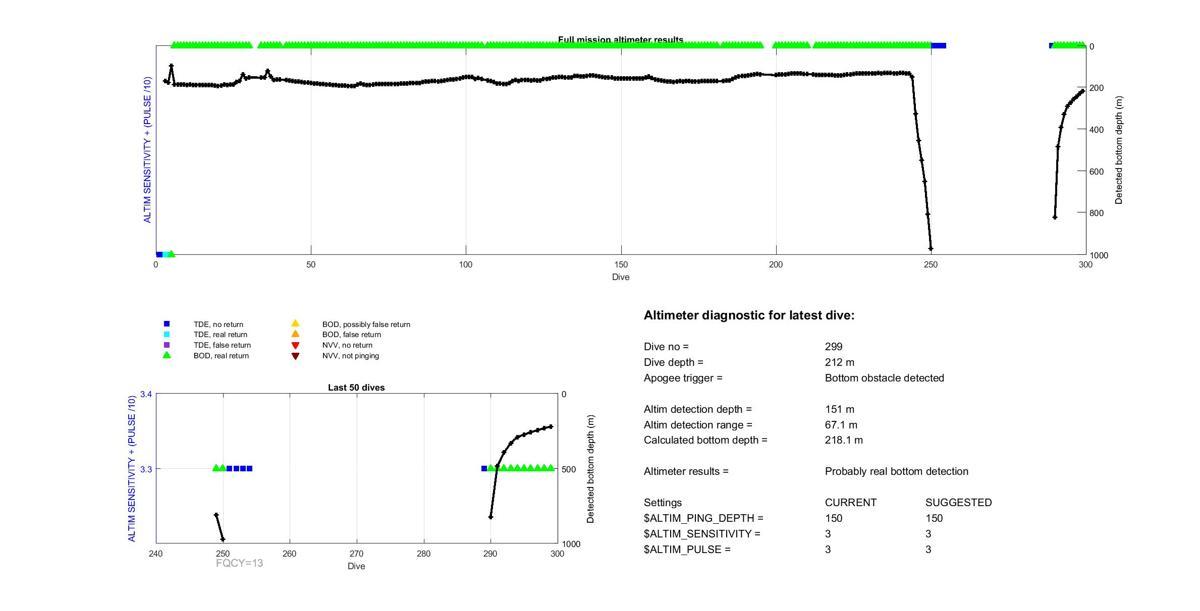
Task: Select the current value 150 for ALTIM_PING_DEPTH
Action: tap(833, 518)
